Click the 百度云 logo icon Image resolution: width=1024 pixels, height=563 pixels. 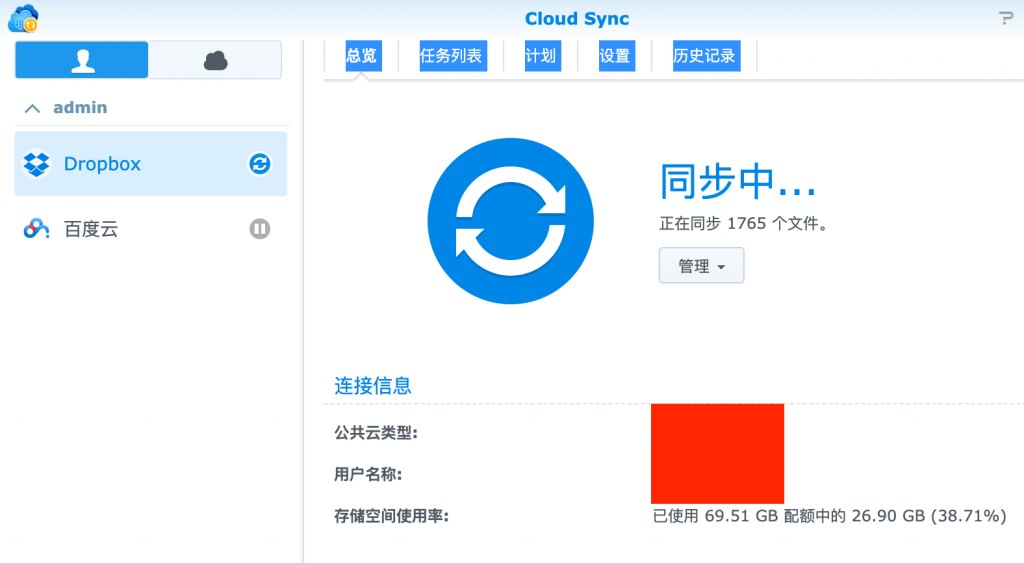[37, 229]
